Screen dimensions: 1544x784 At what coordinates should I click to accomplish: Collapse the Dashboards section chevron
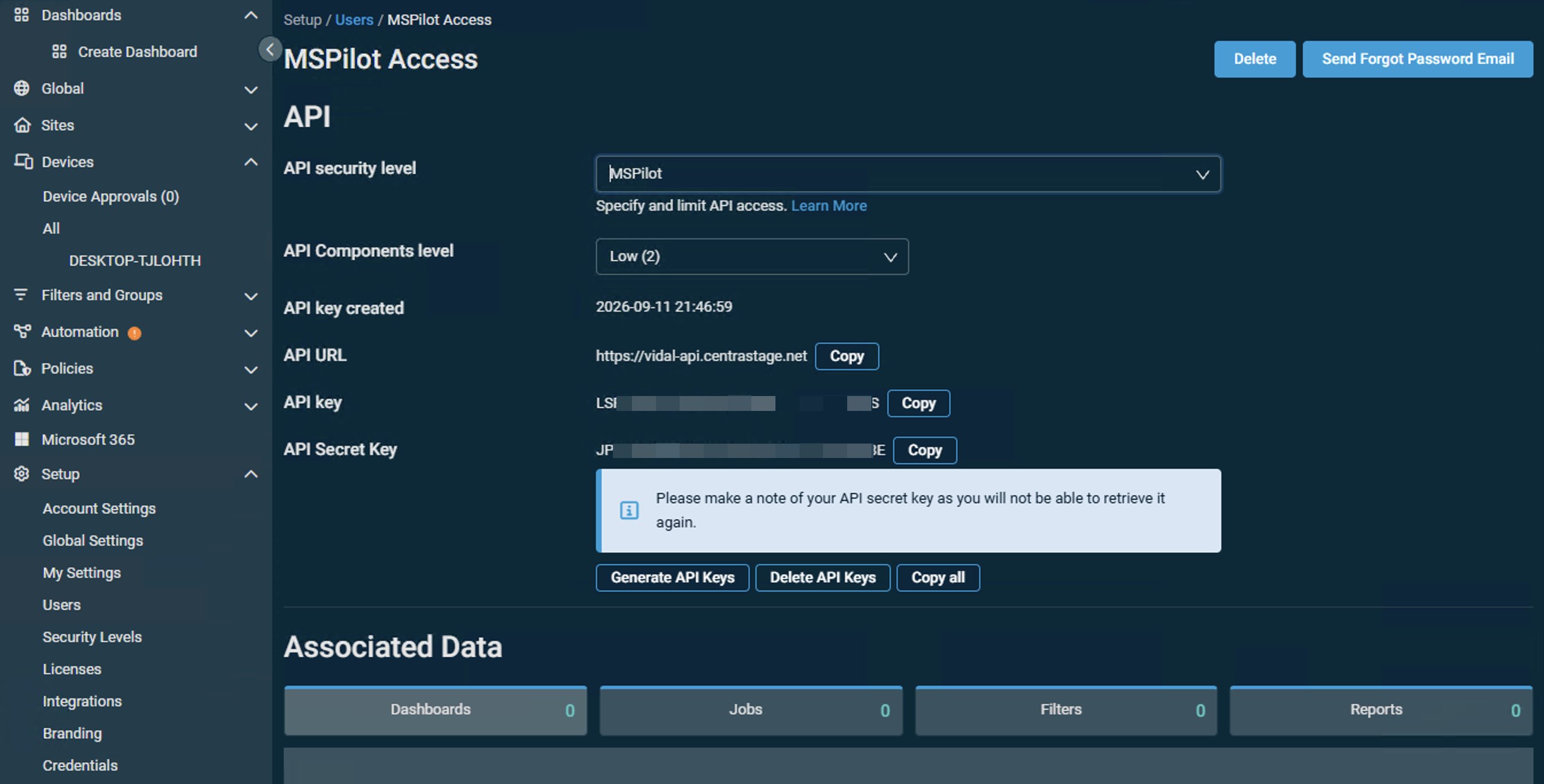(x=251, y=15)
